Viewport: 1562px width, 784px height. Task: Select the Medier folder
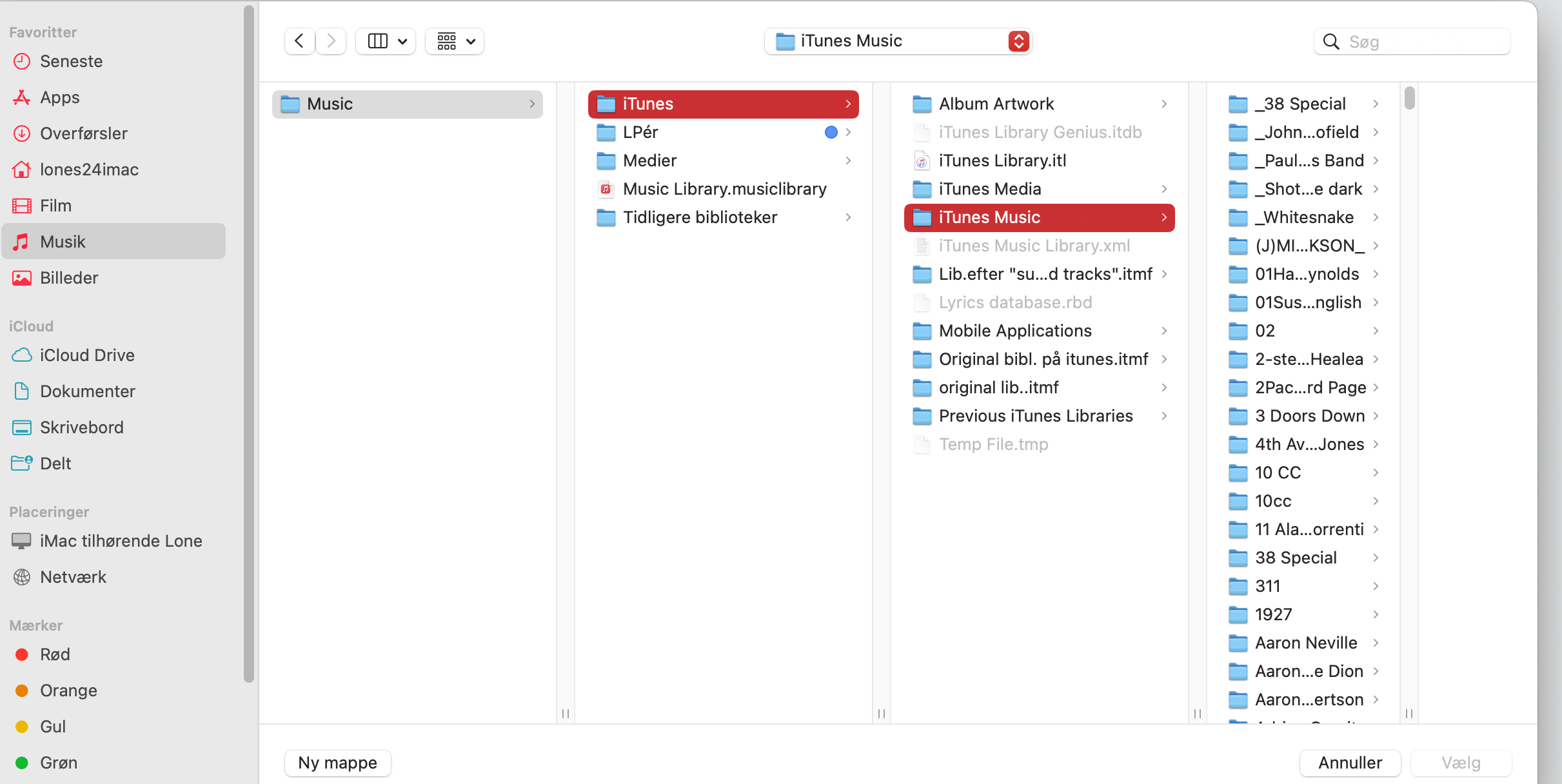724,161
